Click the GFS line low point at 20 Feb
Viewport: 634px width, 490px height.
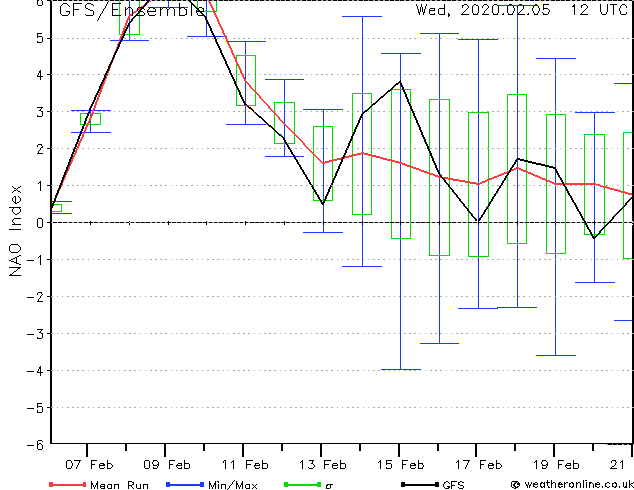click(594, 238)
